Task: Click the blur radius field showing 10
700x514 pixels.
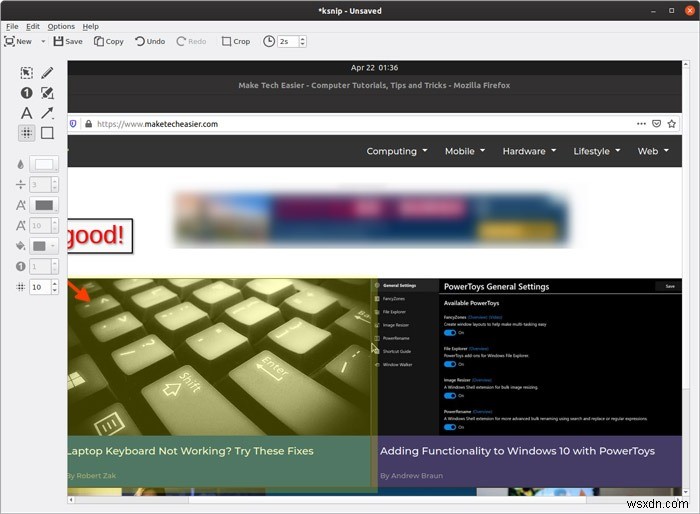Action: click(x=40, y=287)
